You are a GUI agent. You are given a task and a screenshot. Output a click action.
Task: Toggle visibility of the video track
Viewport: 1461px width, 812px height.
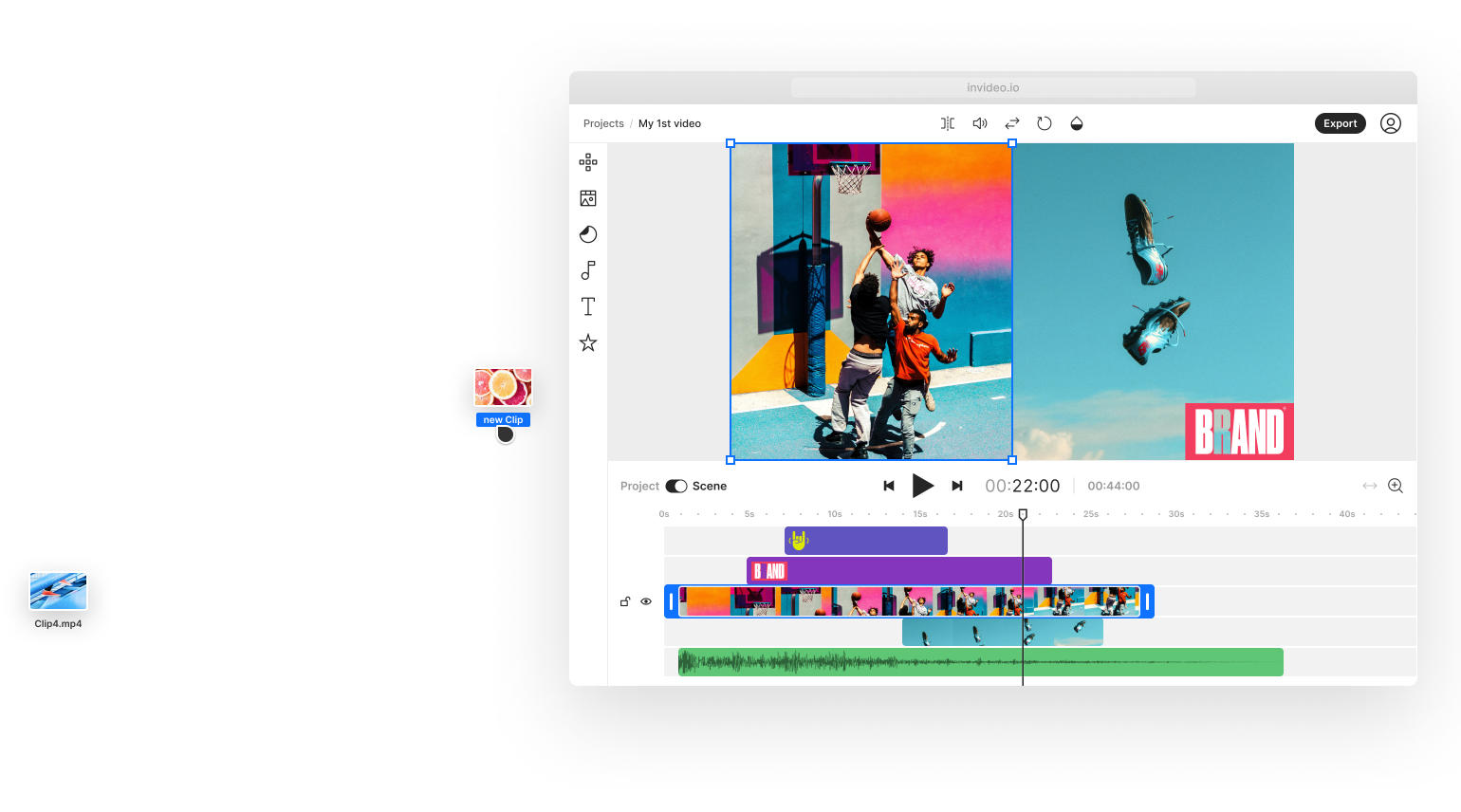tap(646, 601)
